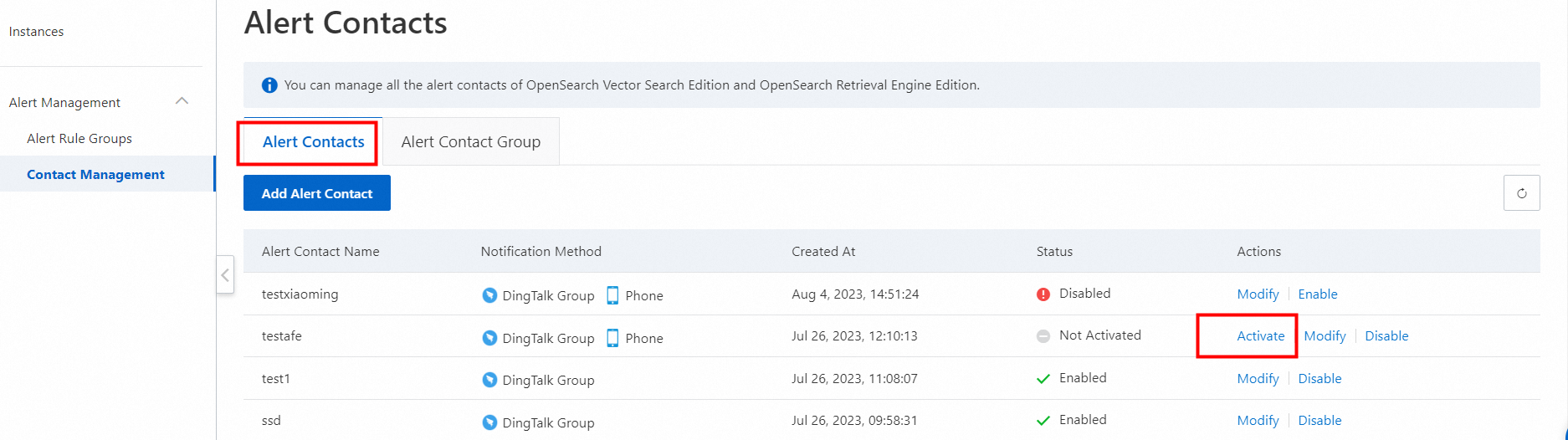Screen dimensions: 1568x440
Task: Collapse the sidebar with arrow handle
Action: coord(224,275)
